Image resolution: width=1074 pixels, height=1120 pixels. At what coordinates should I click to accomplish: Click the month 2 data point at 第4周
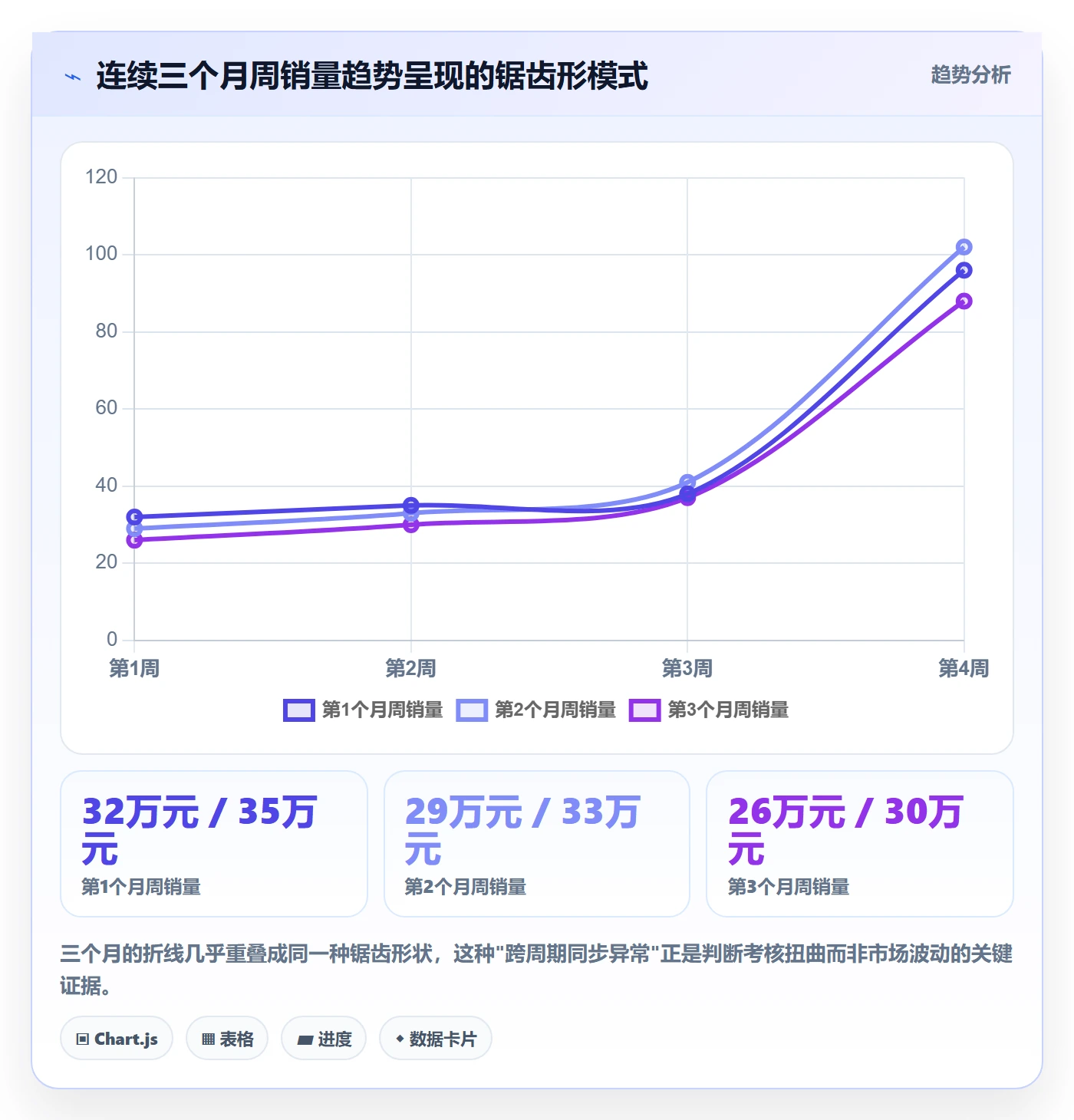click(964, 247)
